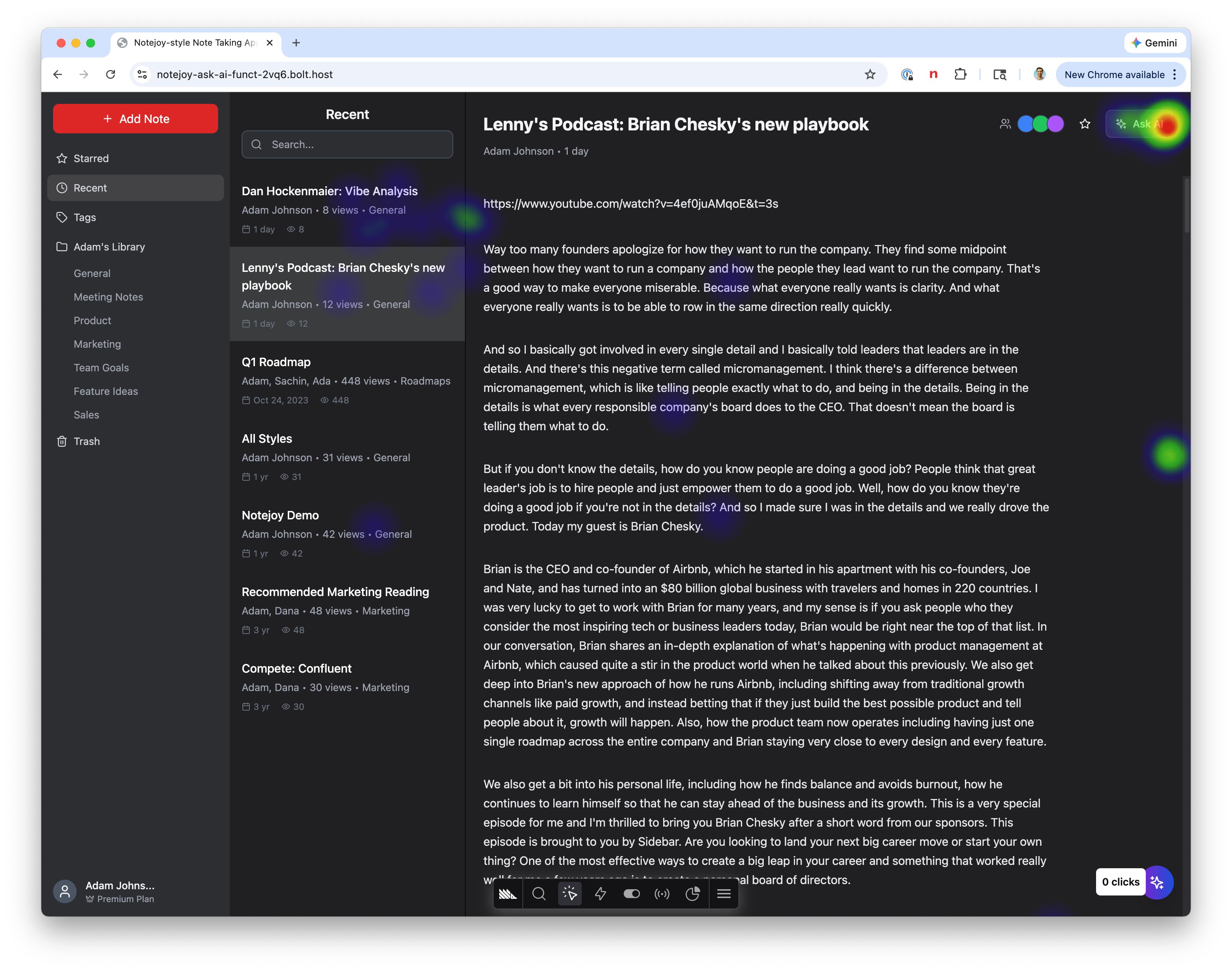The height and width of the screenshot is (971, 1232).
Task: Toggle the feature flags switch icon
Action: click(631, 894)
